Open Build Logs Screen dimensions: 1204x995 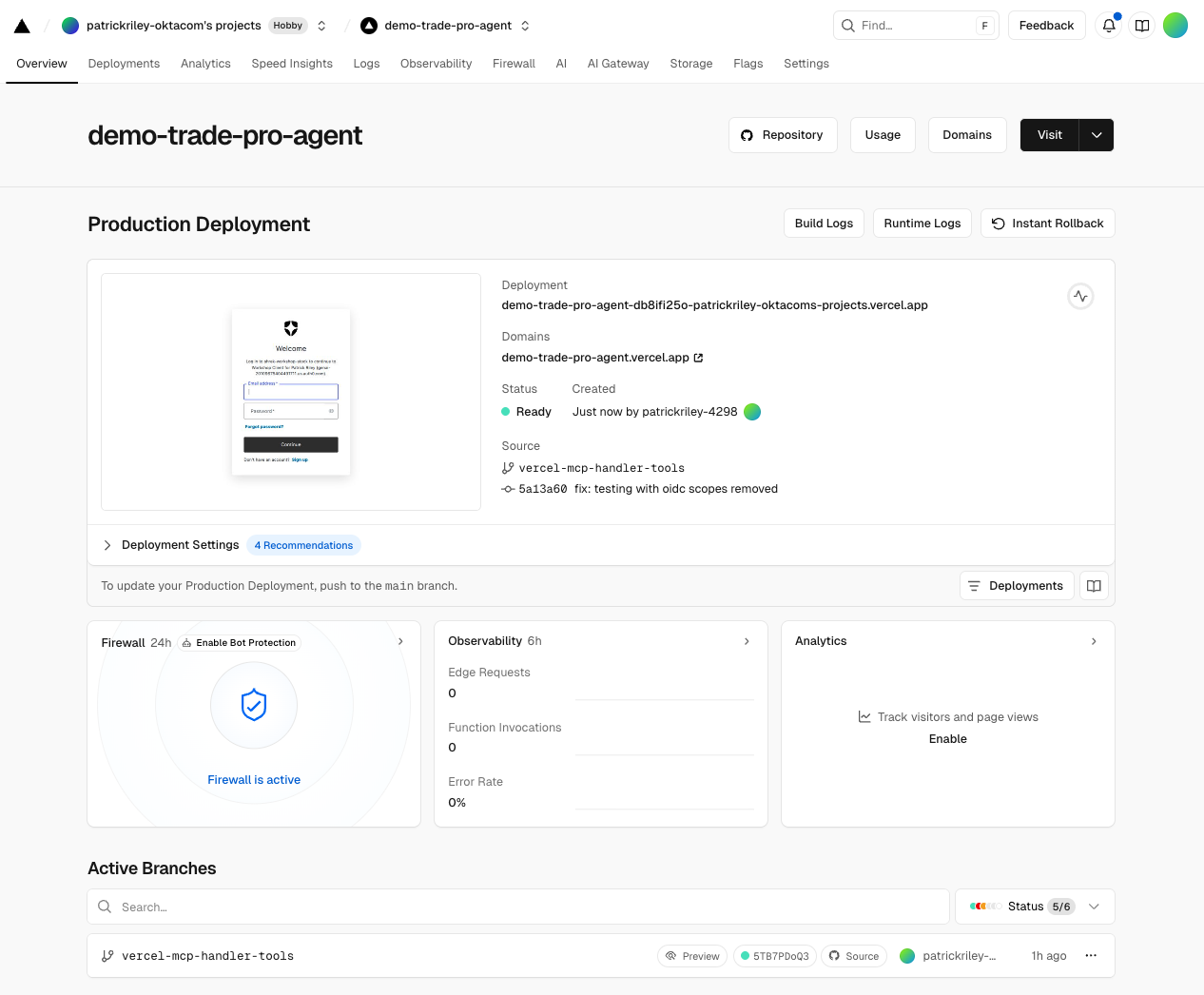(824, 224)
